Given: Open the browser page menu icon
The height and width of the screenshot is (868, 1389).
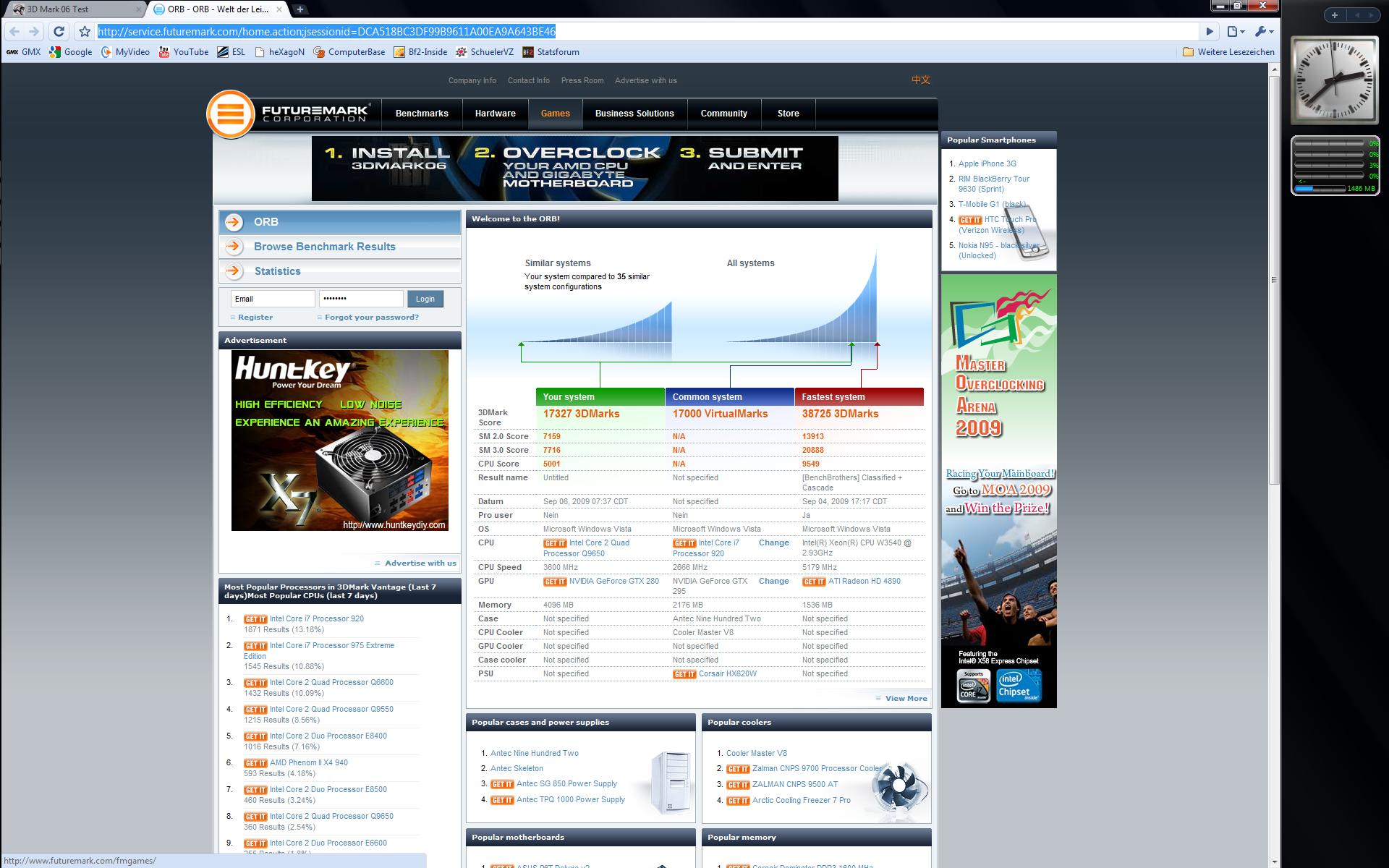Looking at the screenshot, I should (x=1236, y=31).
